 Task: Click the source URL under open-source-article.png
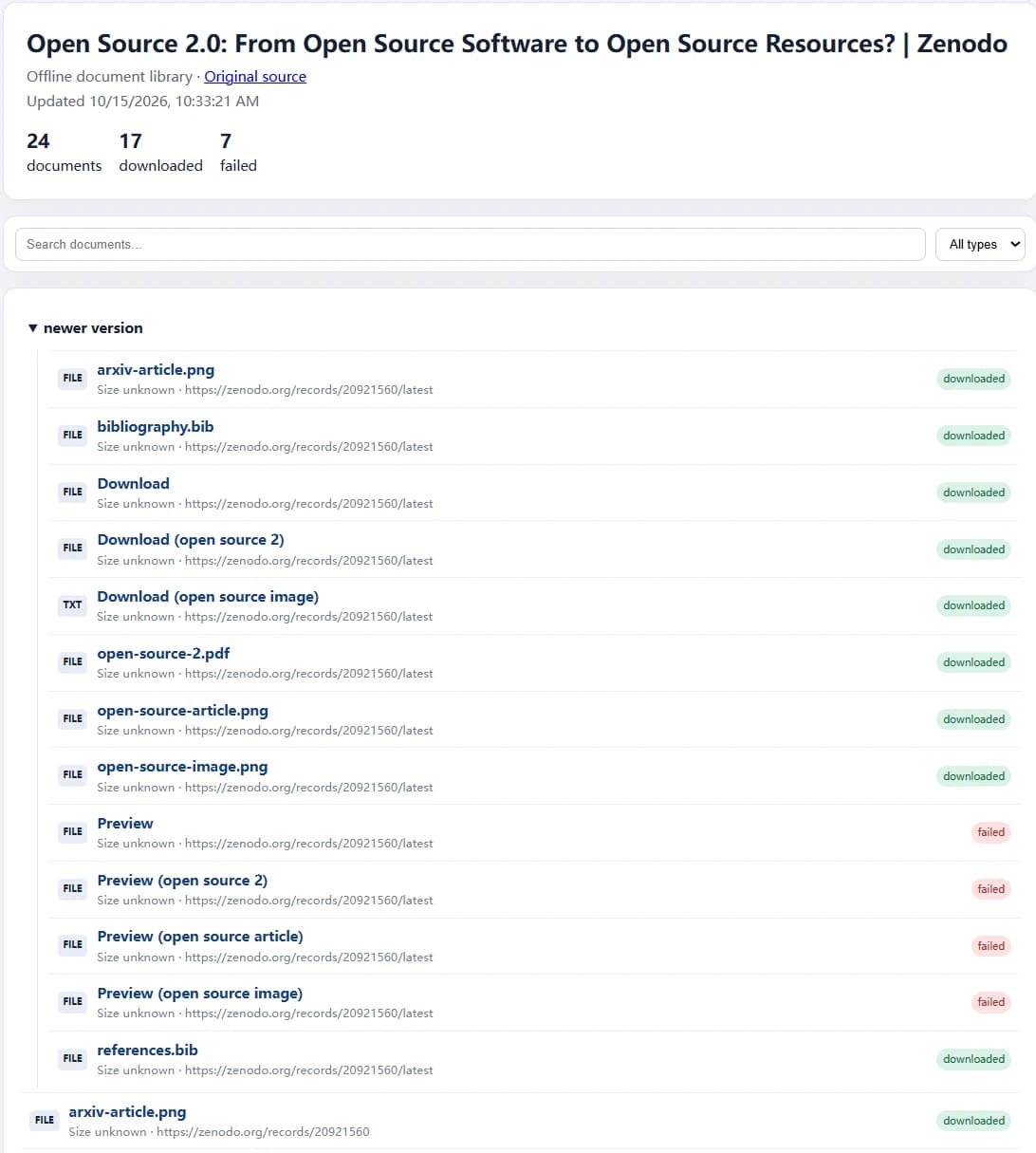pos(308,731)
